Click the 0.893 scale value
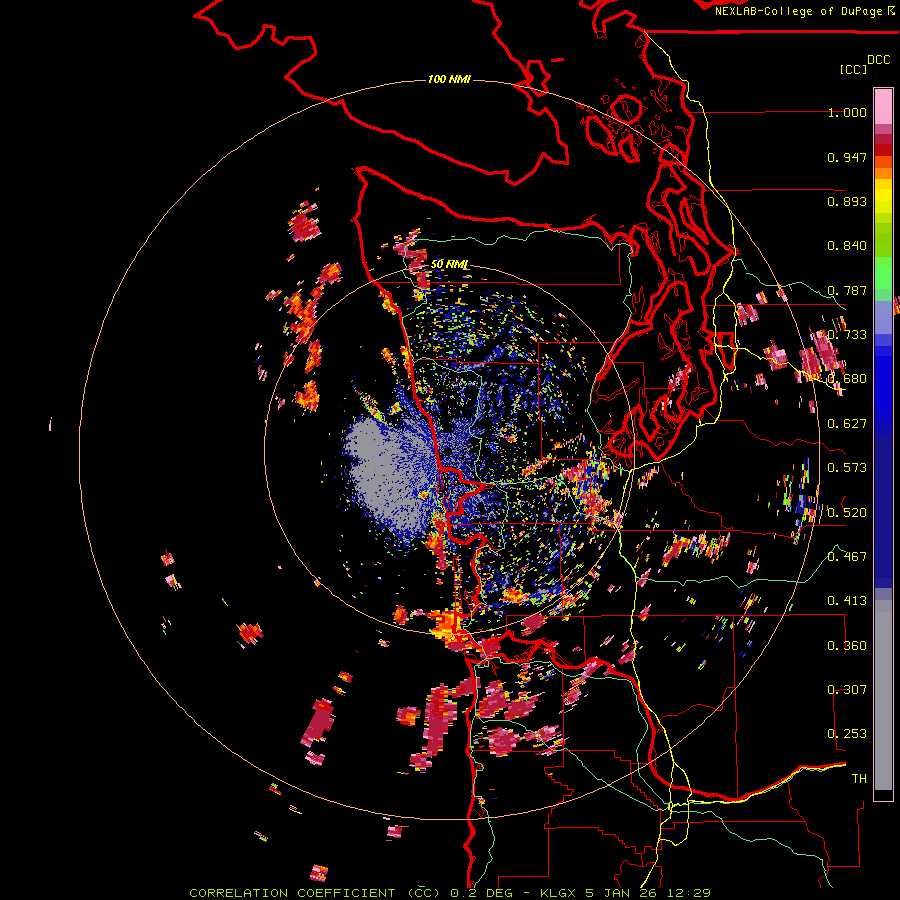 (847, 201)
